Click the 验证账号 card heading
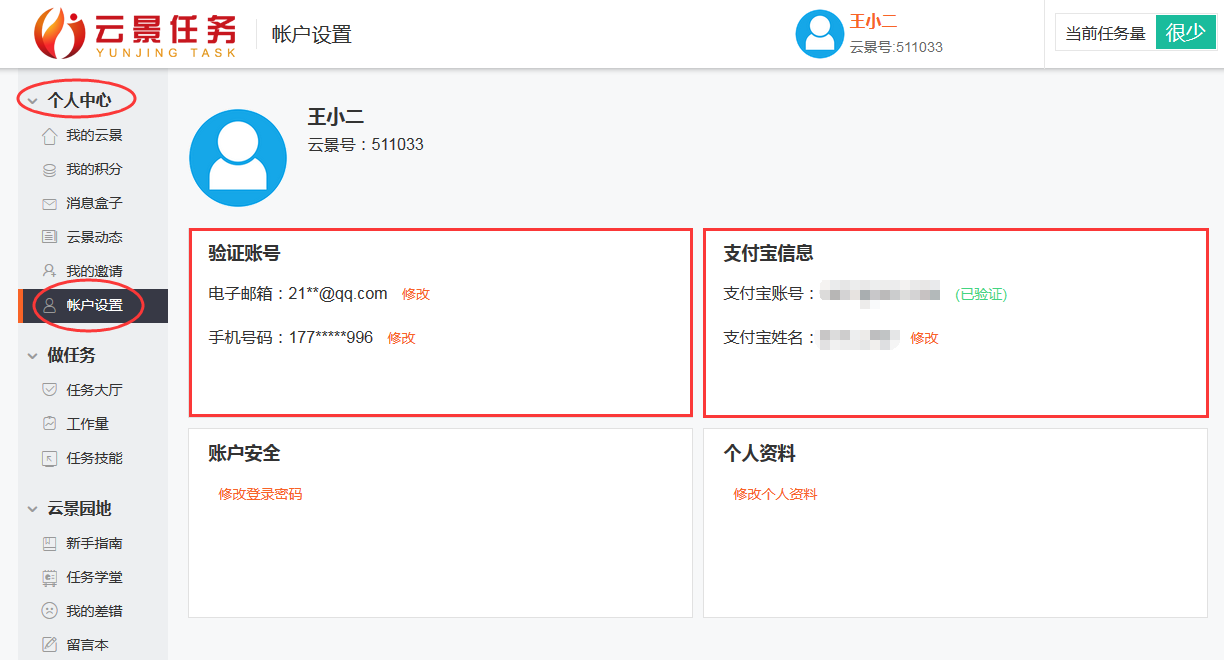This screenshot has width=1224, height=660. [x=244, y=254]
